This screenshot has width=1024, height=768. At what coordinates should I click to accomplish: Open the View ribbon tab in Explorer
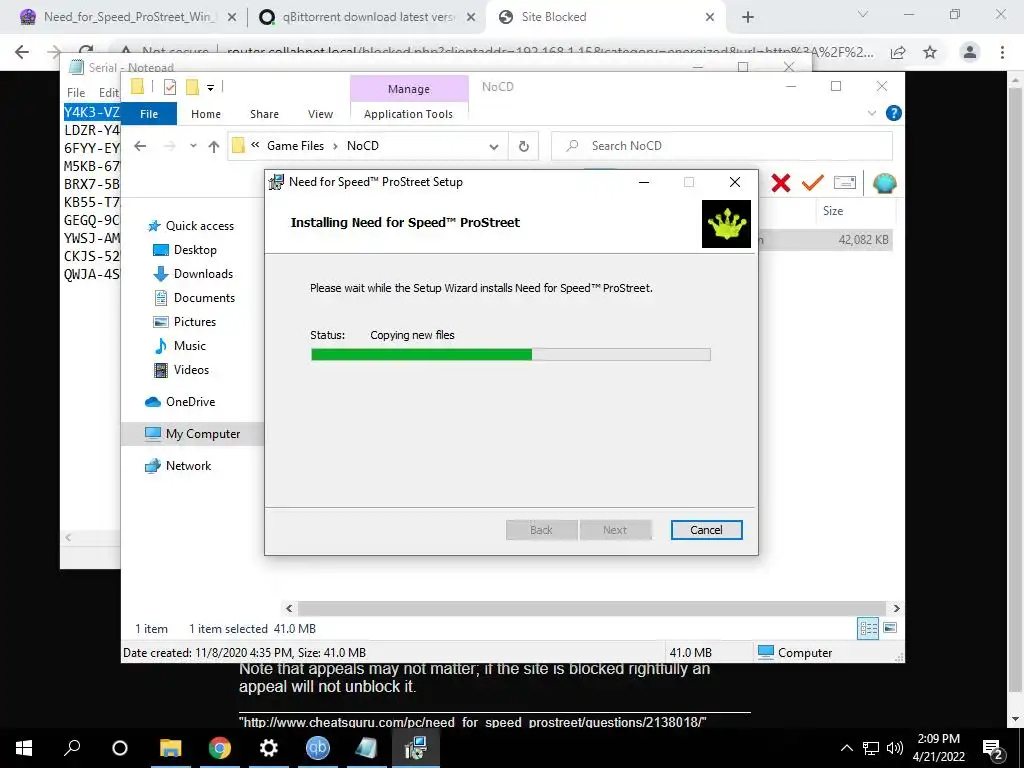pyautogui.click(x=321, y=114)
